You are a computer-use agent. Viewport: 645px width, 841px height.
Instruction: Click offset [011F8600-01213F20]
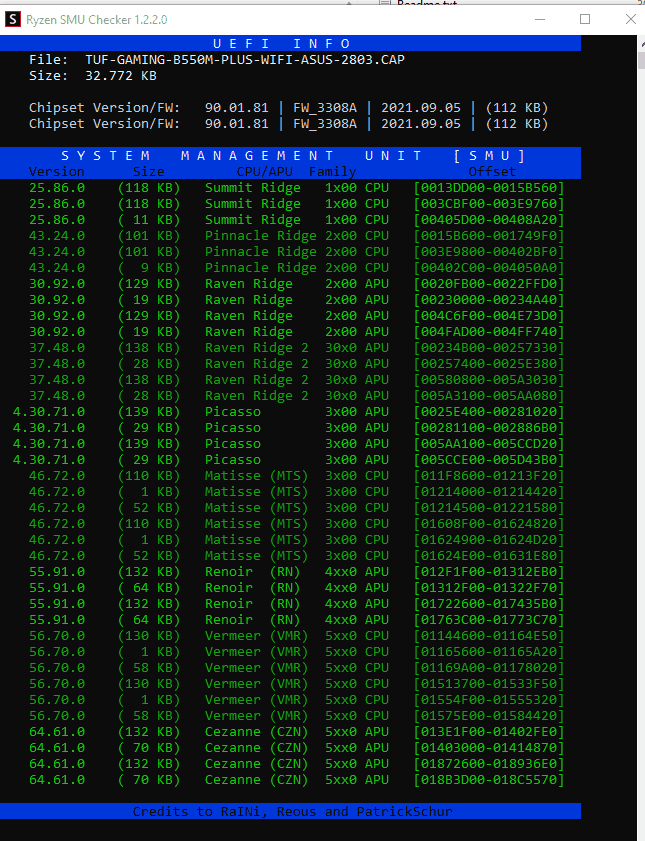click(488, 476)
